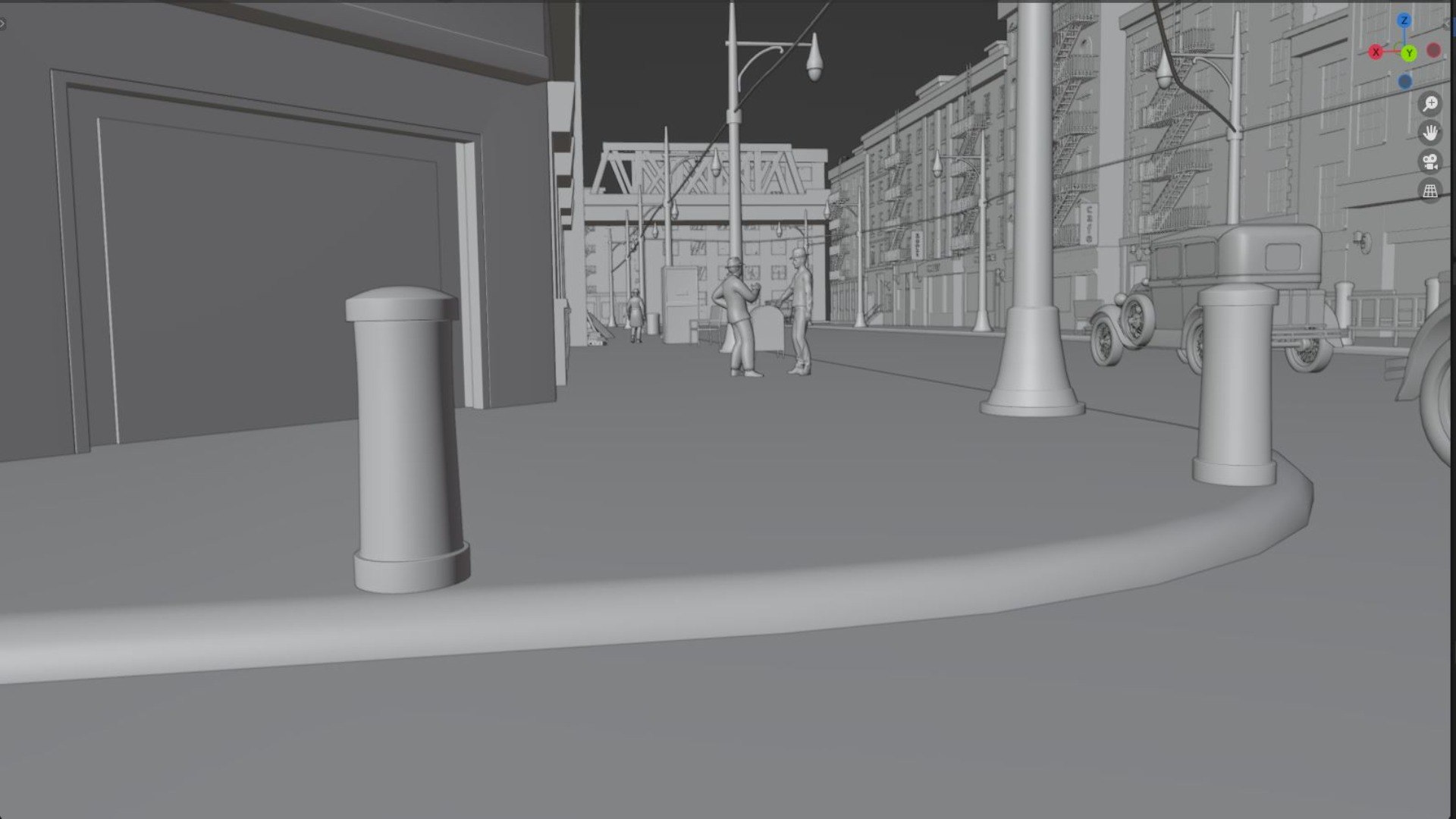Viewport: 1456px width, 819px height.
Task: Toggle camera view with the camera icon
Action: coord(1430,162)
